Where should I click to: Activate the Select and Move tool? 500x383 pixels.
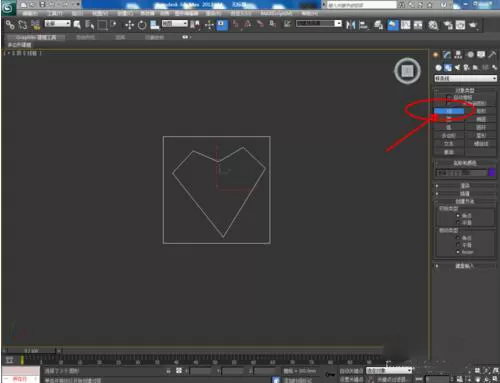point(129,25)
